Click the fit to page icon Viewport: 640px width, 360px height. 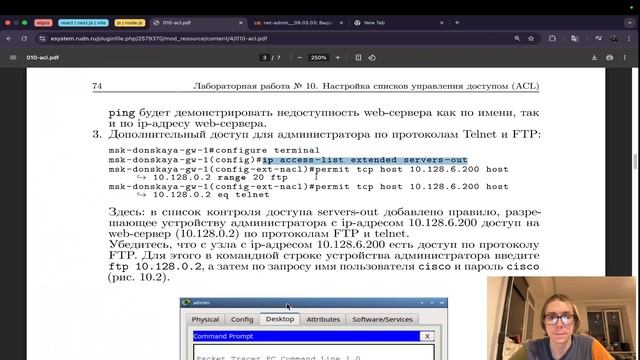click(x=358, y=58)
